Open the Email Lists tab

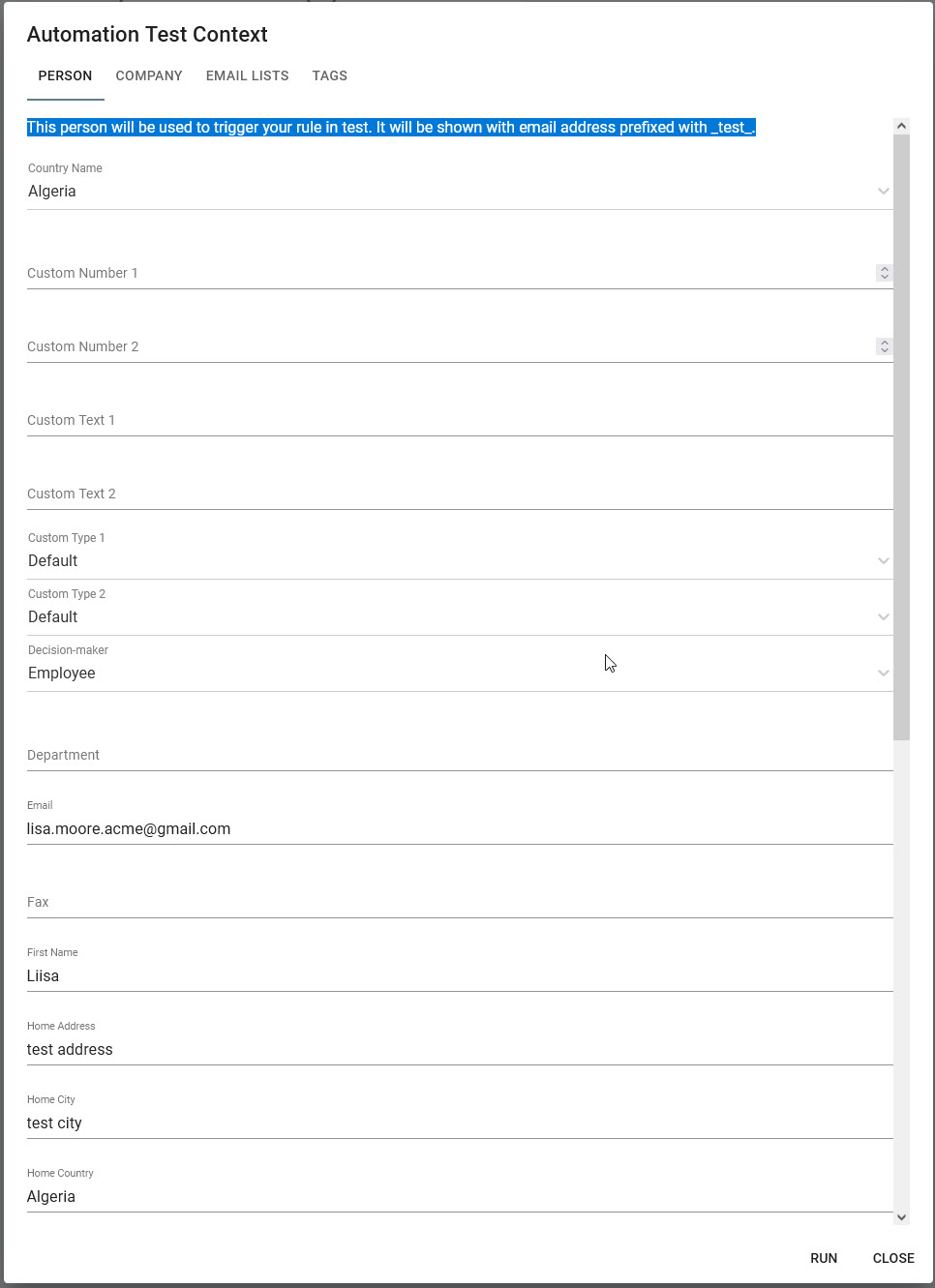coord(247,75)
